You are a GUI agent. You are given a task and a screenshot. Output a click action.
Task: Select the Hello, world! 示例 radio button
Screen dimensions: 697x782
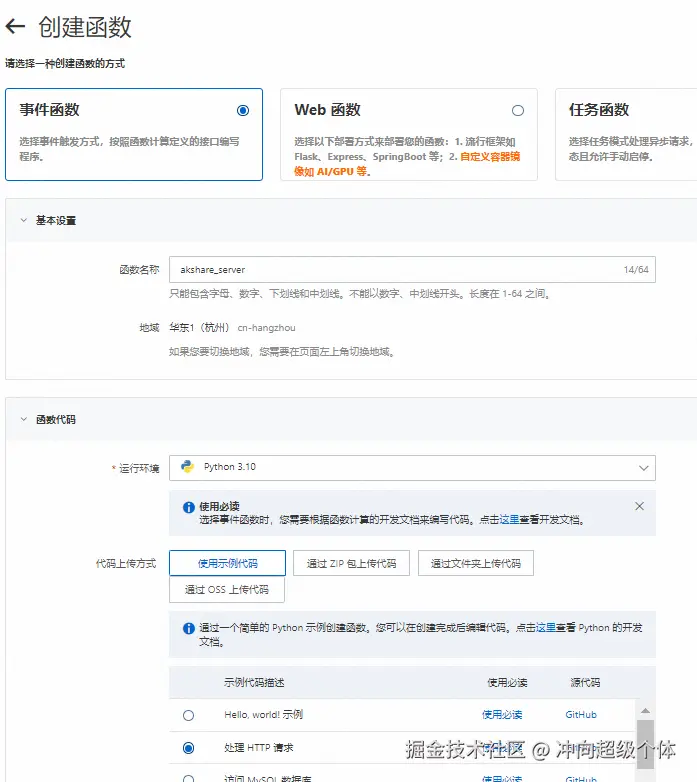coord(188,715)
